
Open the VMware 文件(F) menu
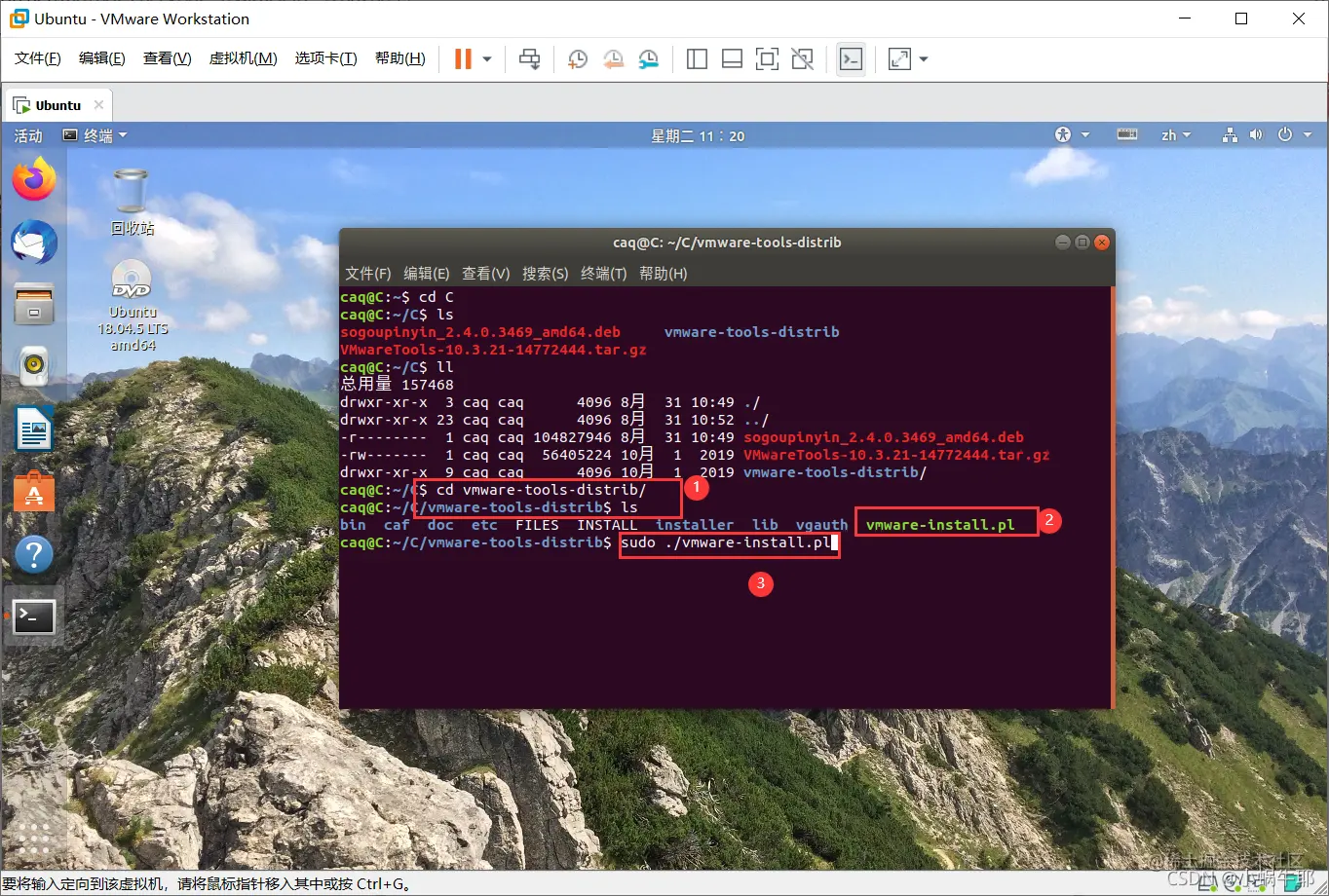pos(38,58)
